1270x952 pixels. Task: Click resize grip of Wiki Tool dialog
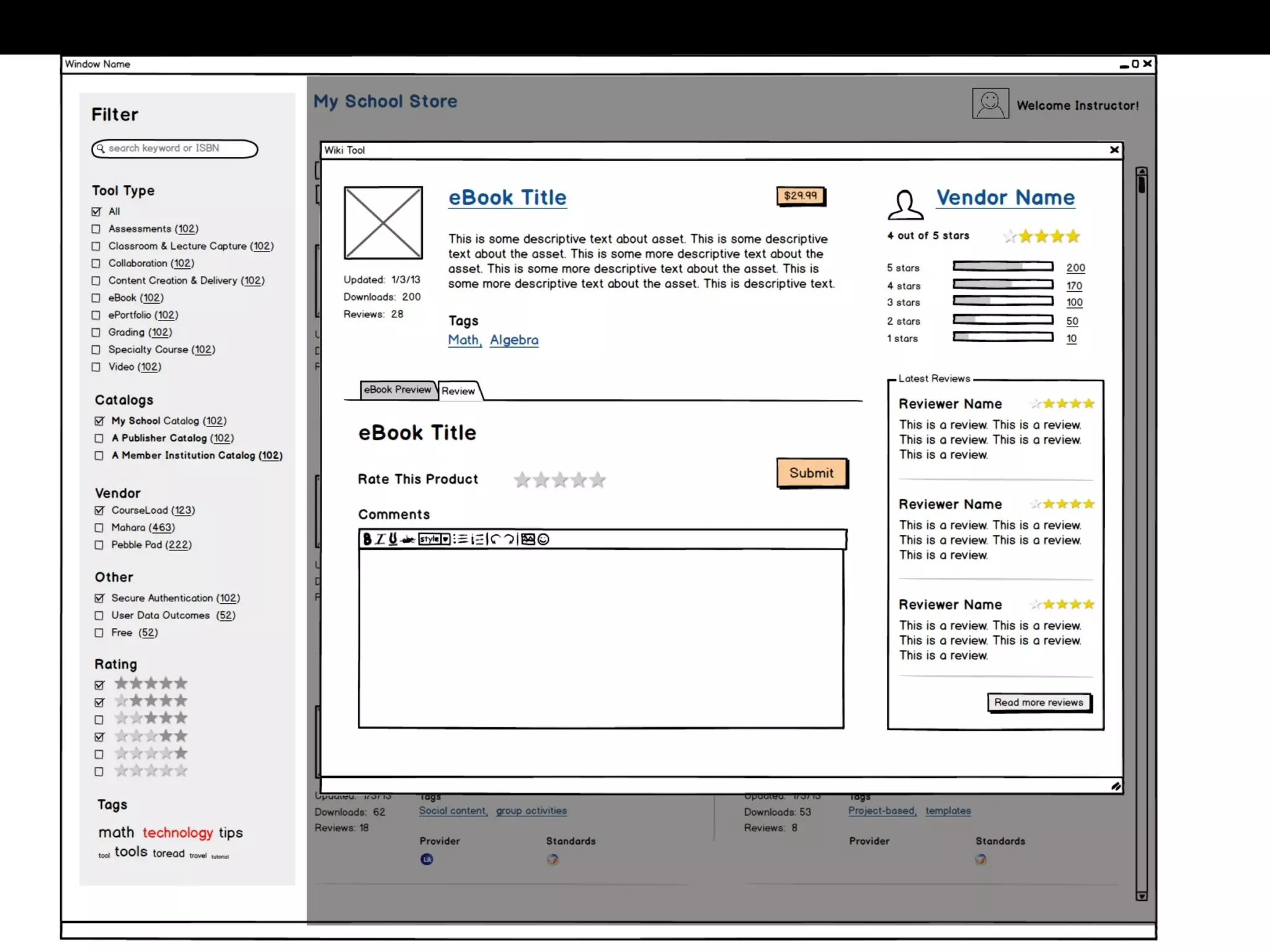click(1116, 787)
